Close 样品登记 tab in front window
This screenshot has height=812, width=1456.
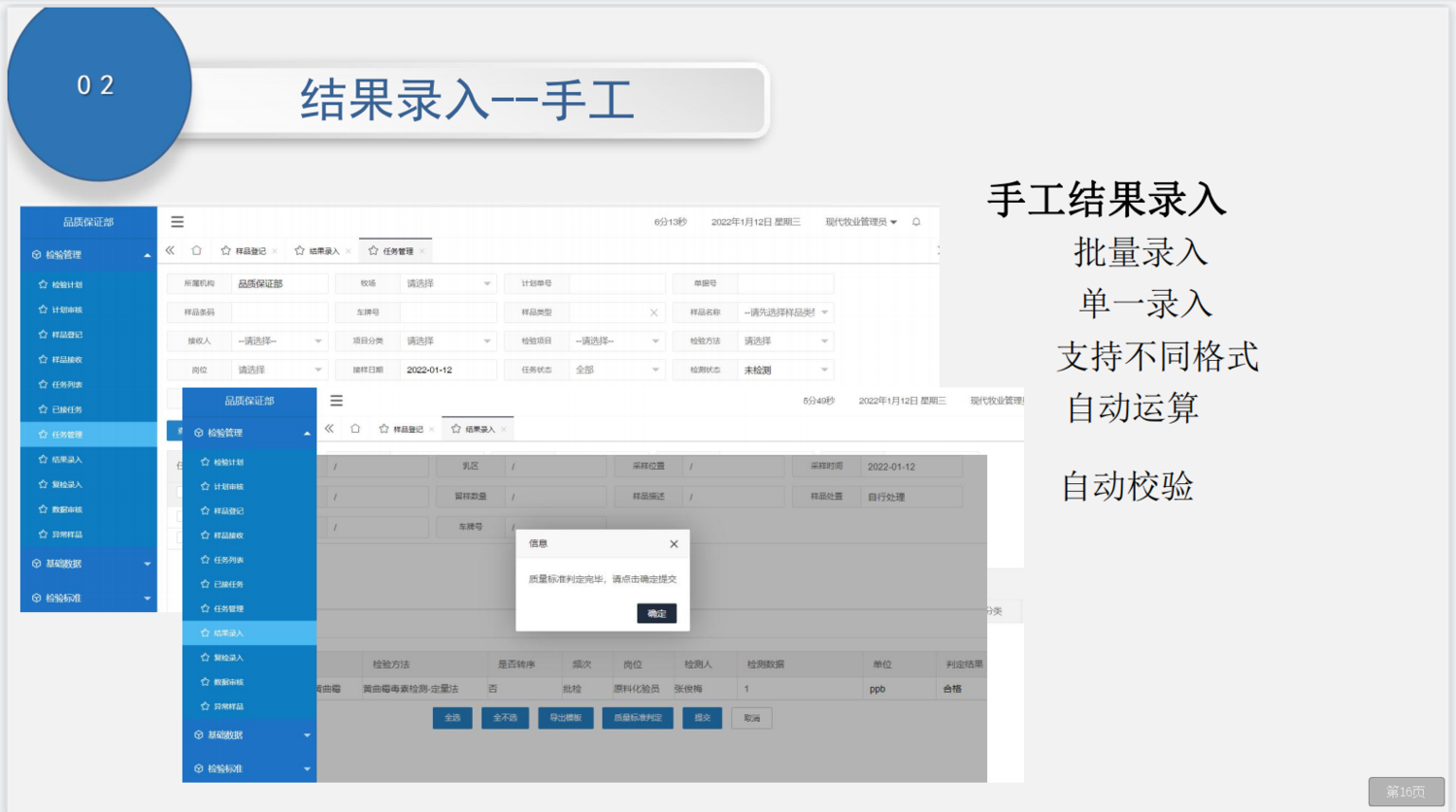pos(432,430)
